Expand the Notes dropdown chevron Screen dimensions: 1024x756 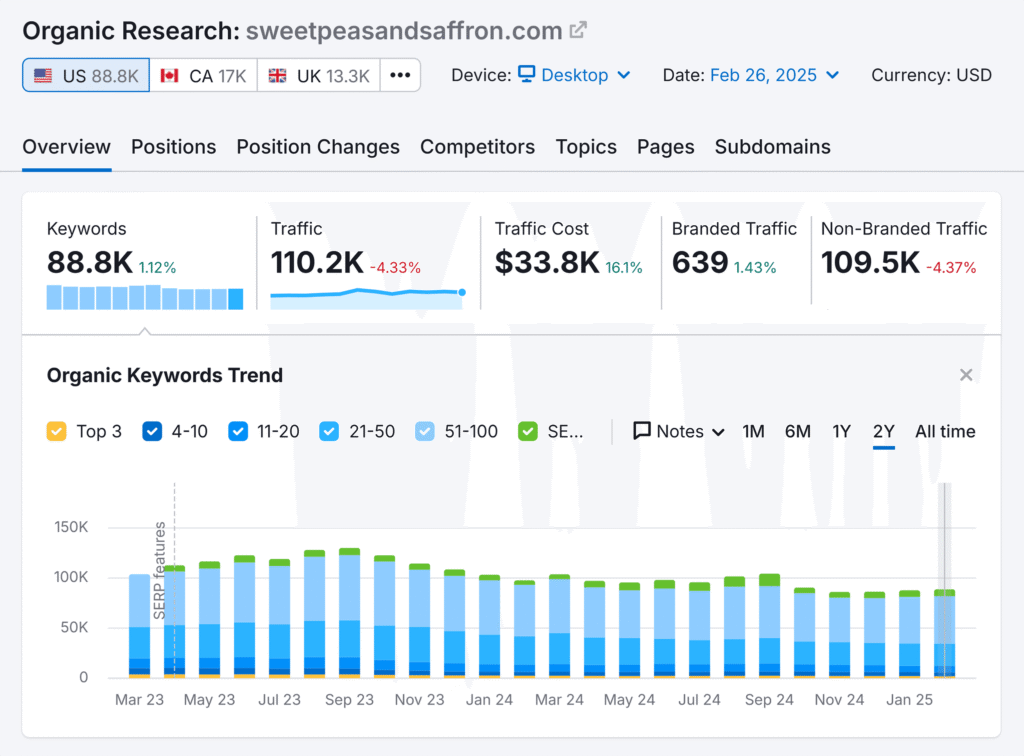(x=720, y=431)
